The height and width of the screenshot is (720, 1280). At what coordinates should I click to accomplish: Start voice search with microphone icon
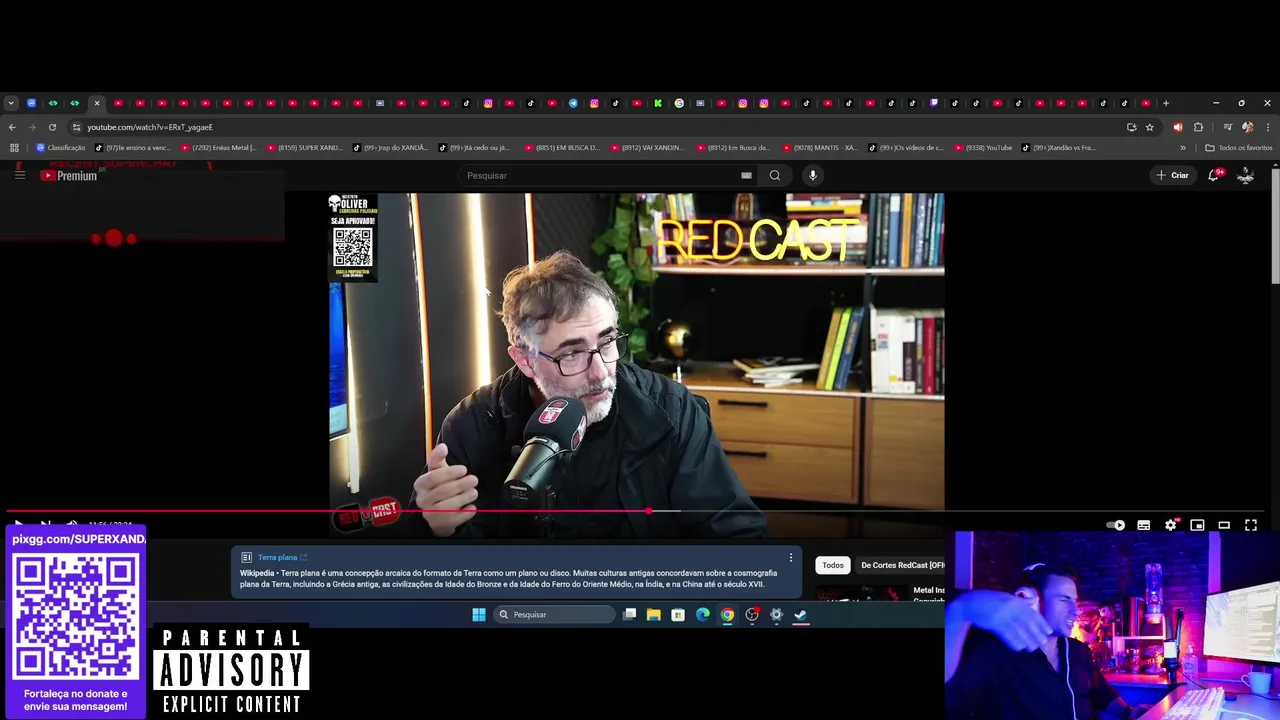coord(813,175)
